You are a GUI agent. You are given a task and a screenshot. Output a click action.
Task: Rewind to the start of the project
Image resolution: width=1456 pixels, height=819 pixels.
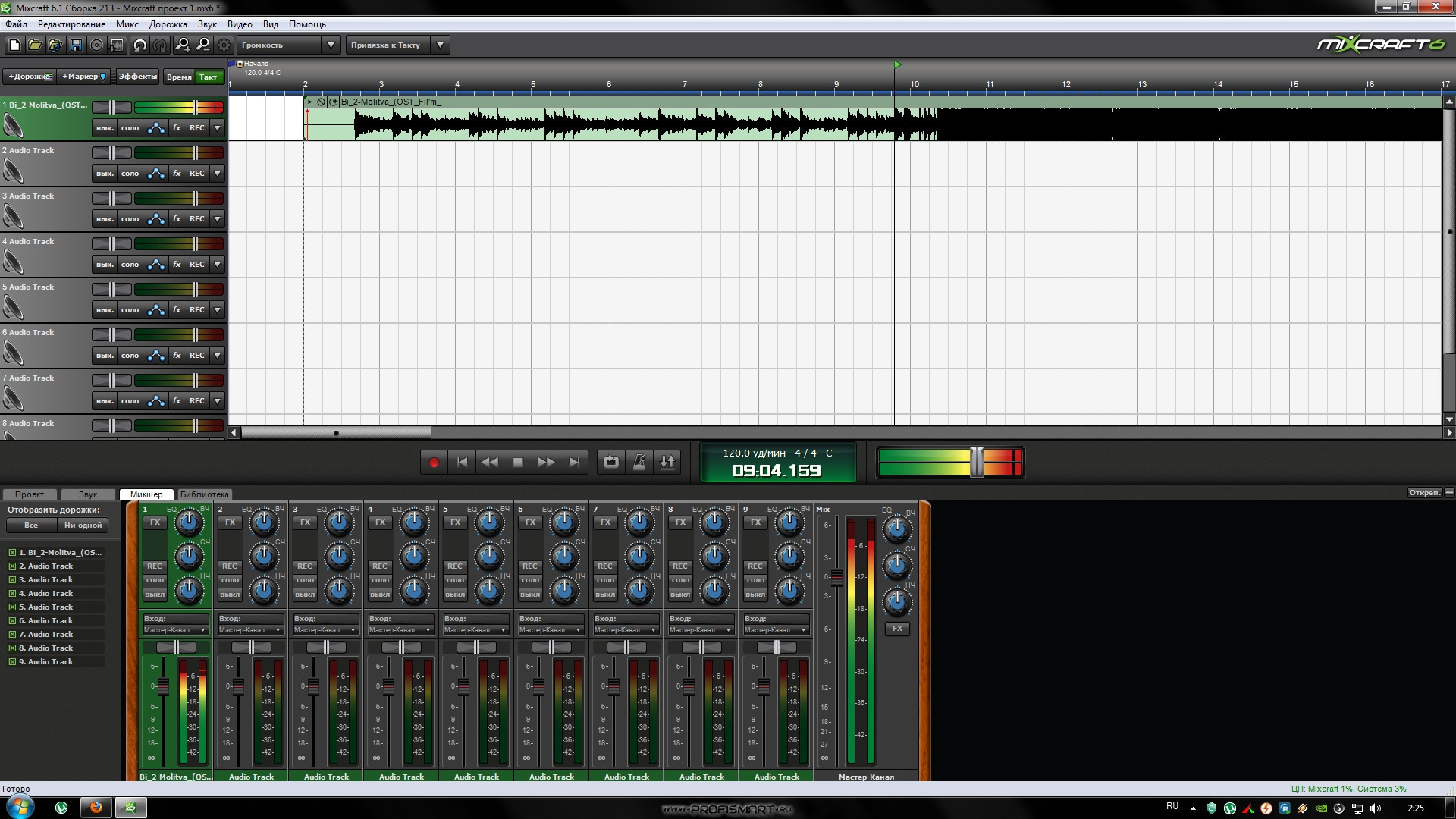pos(462,462)
